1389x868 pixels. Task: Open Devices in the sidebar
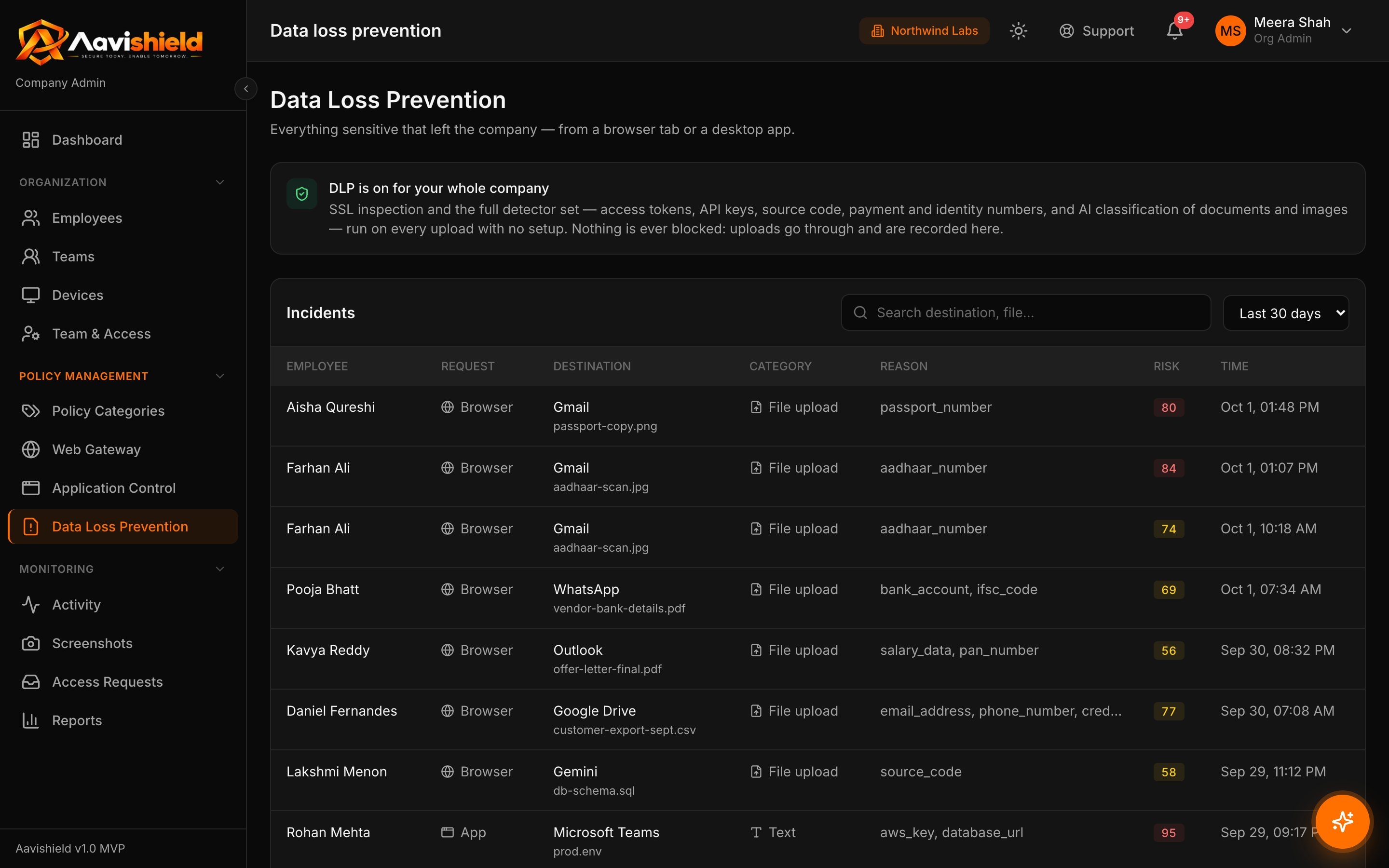click(123, 295)
